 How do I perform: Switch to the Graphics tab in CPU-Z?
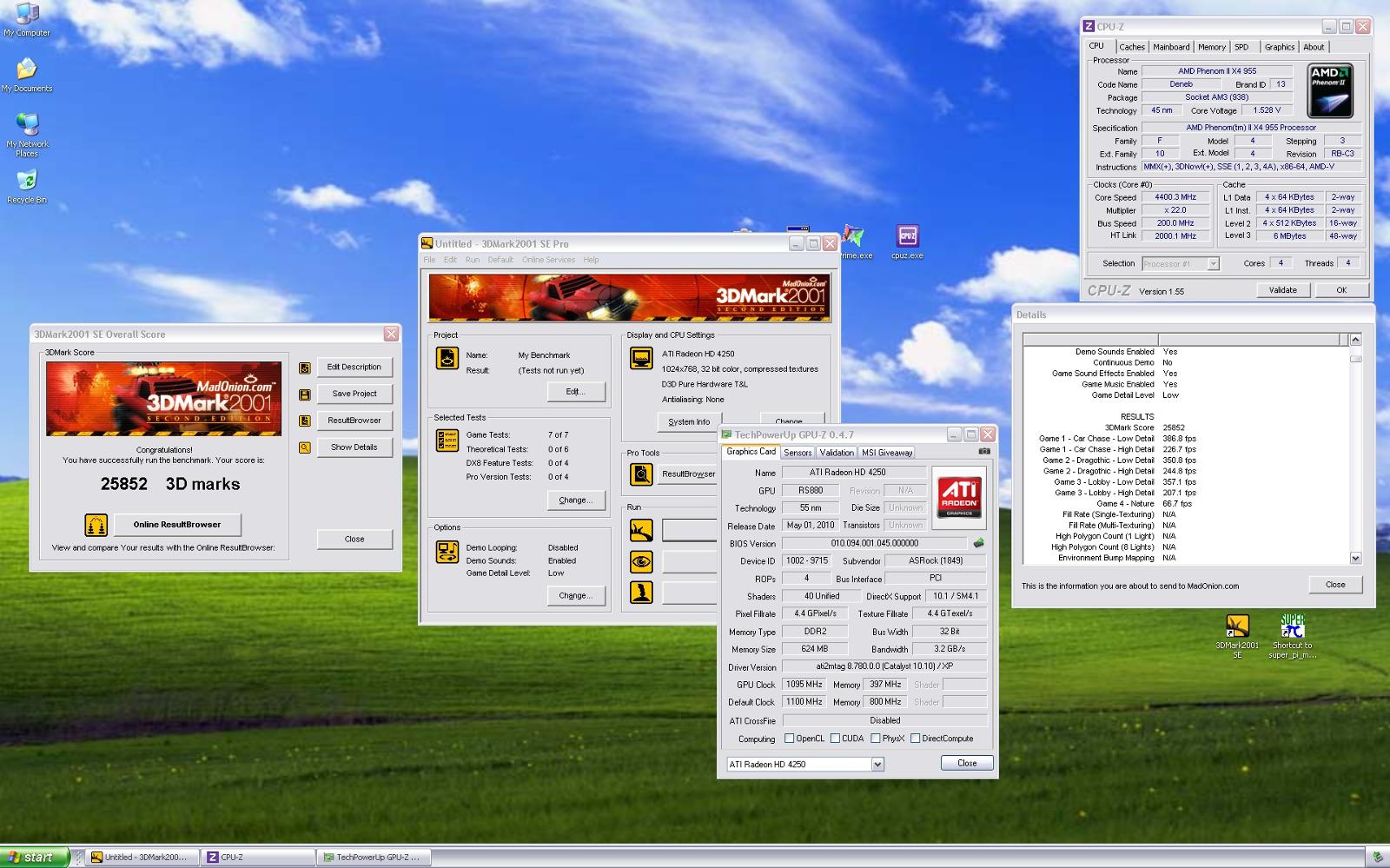point(1280,47)
